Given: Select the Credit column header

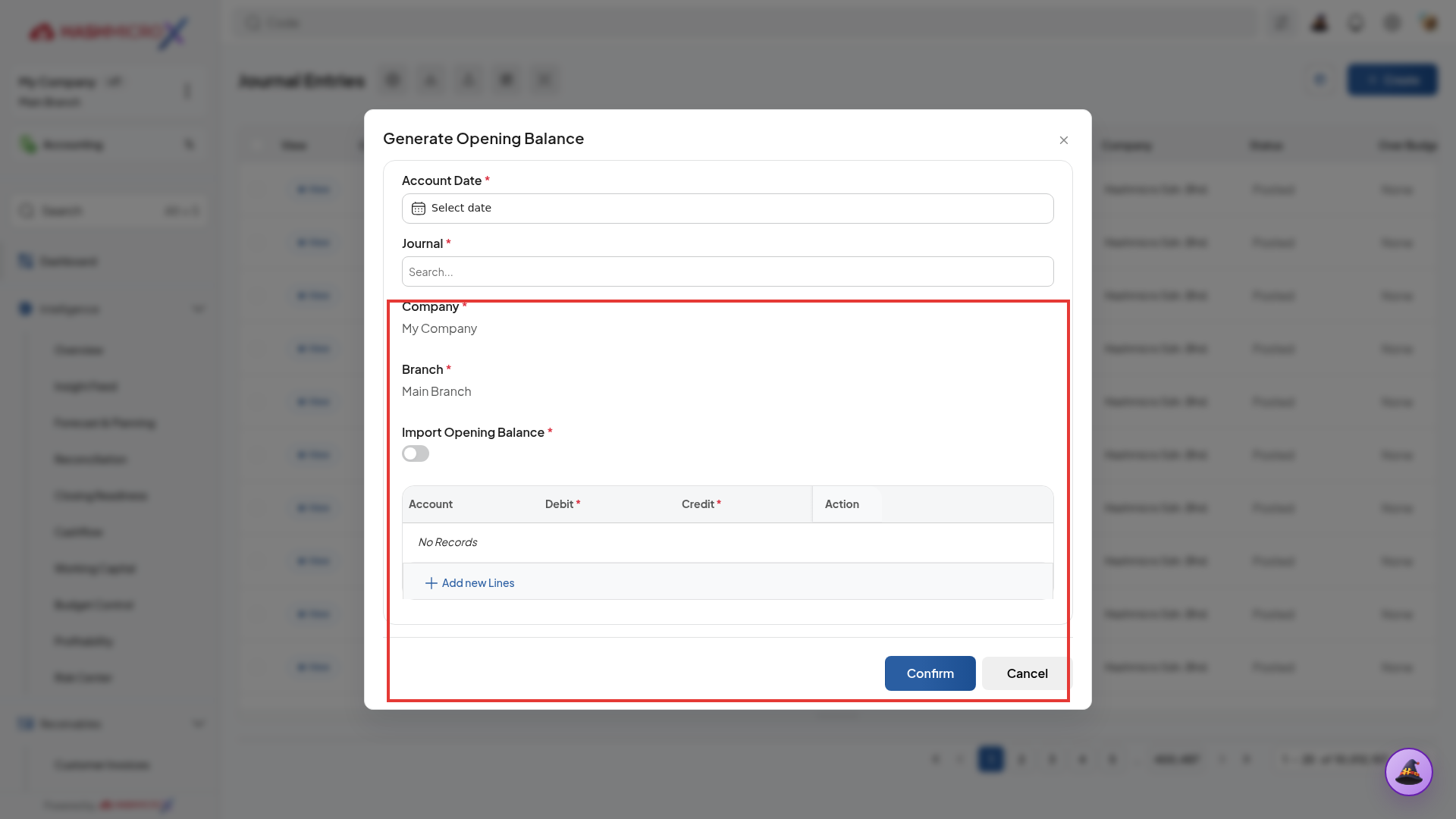Looking at the screenshot, I should click(x=701, y=504).
